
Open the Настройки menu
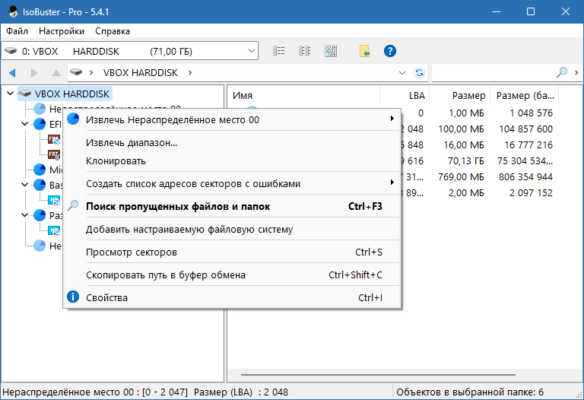point(61,31)
